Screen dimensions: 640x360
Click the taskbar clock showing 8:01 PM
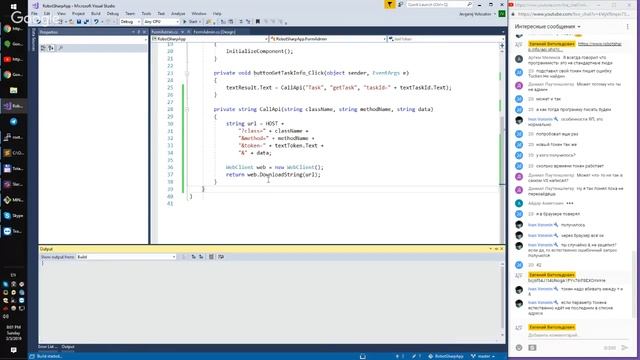(x=13, y=333)
